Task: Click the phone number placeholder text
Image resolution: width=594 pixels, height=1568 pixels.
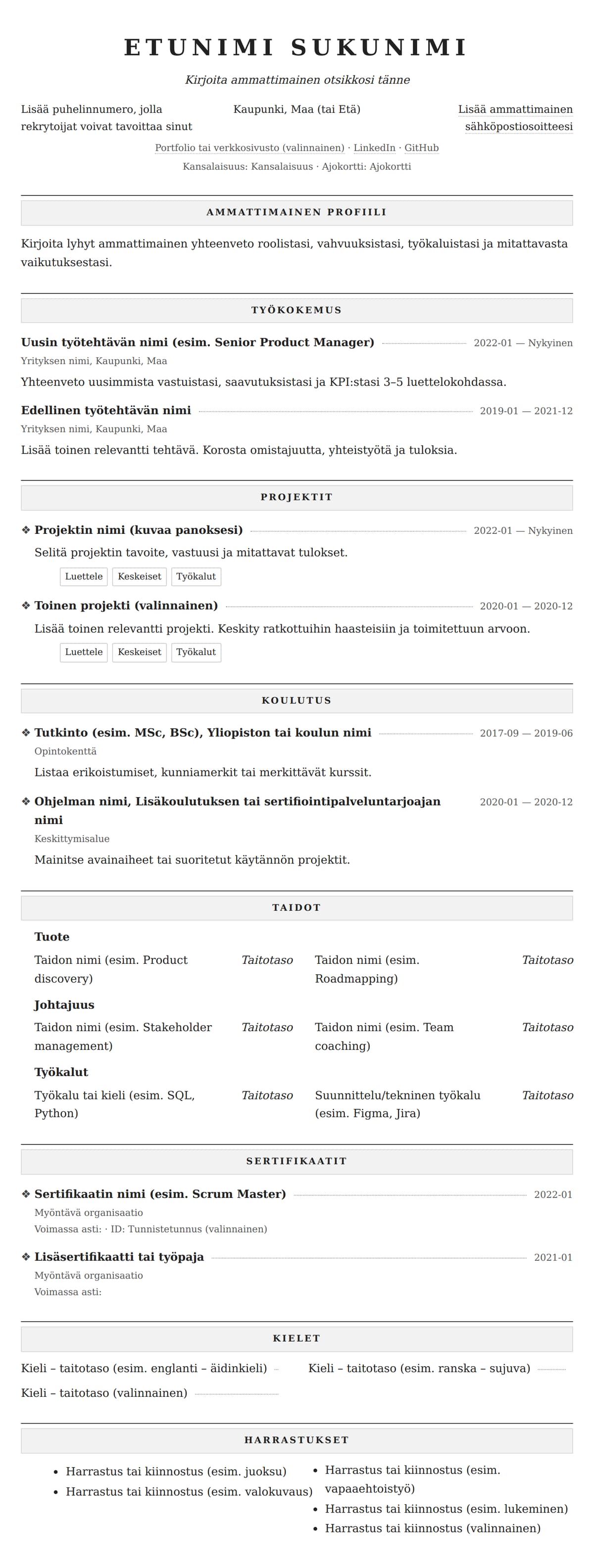Action: pos(106,118)
